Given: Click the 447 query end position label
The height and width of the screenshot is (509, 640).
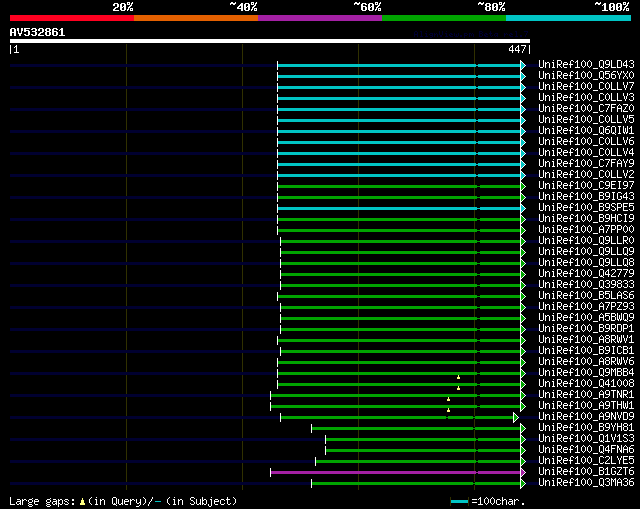Looking at the screenshot, I should (517, 49).
